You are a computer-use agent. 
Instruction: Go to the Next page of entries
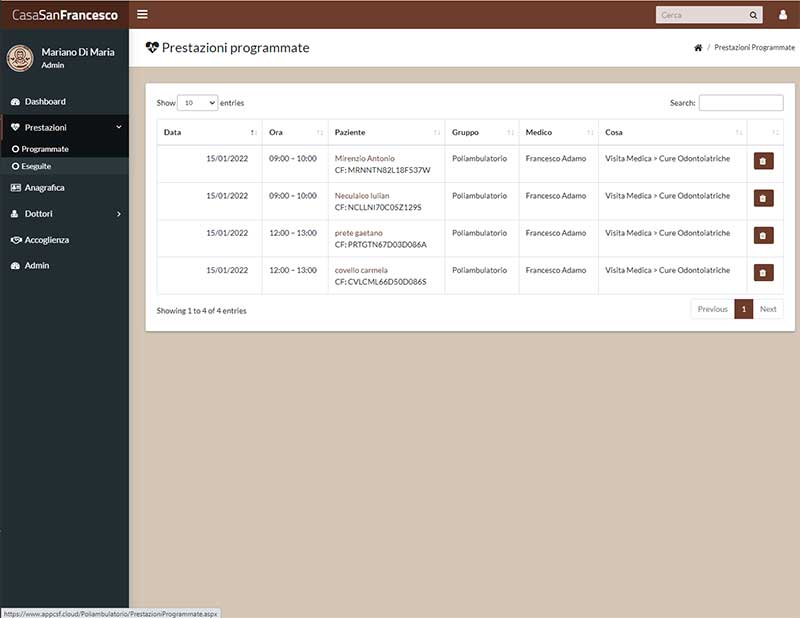[768, 309]
